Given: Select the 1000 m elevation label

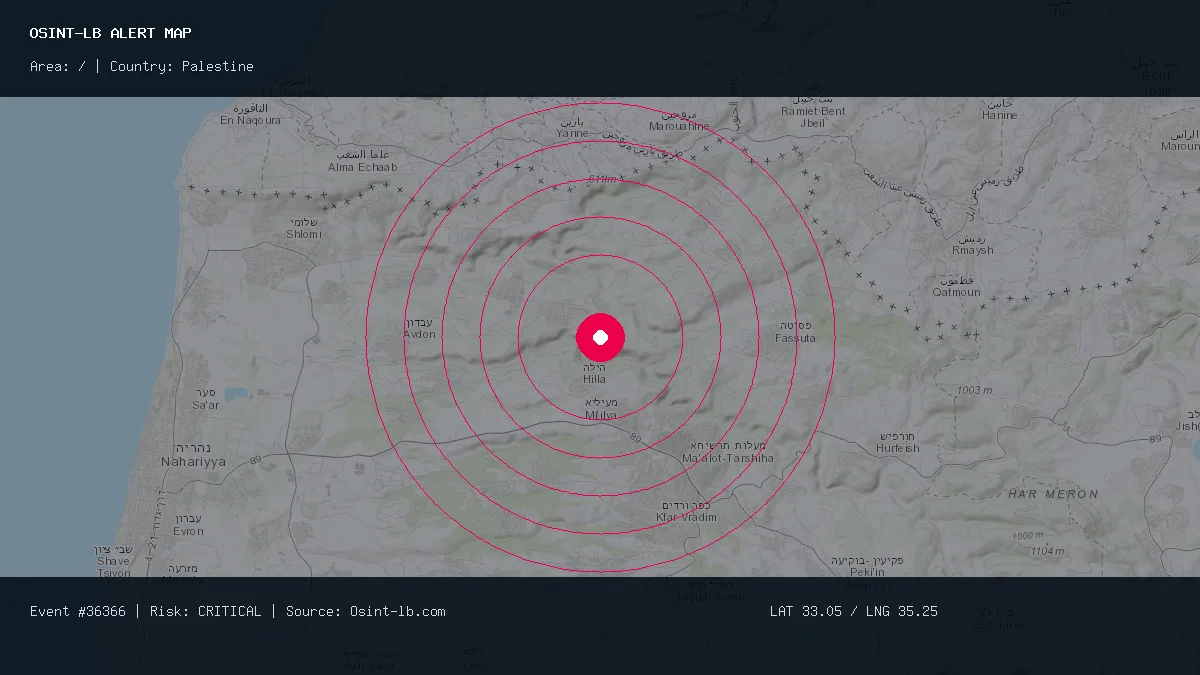Looking at the screenshot, I should [x=1029, y=536].
